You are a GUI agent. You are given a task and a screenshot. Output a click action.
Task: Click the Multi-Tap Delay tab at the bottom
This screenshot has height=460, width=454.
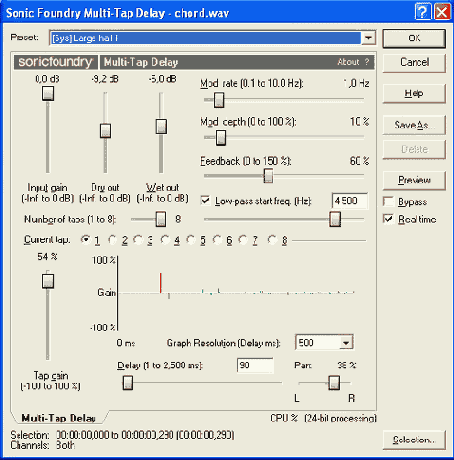click(59, 418)
